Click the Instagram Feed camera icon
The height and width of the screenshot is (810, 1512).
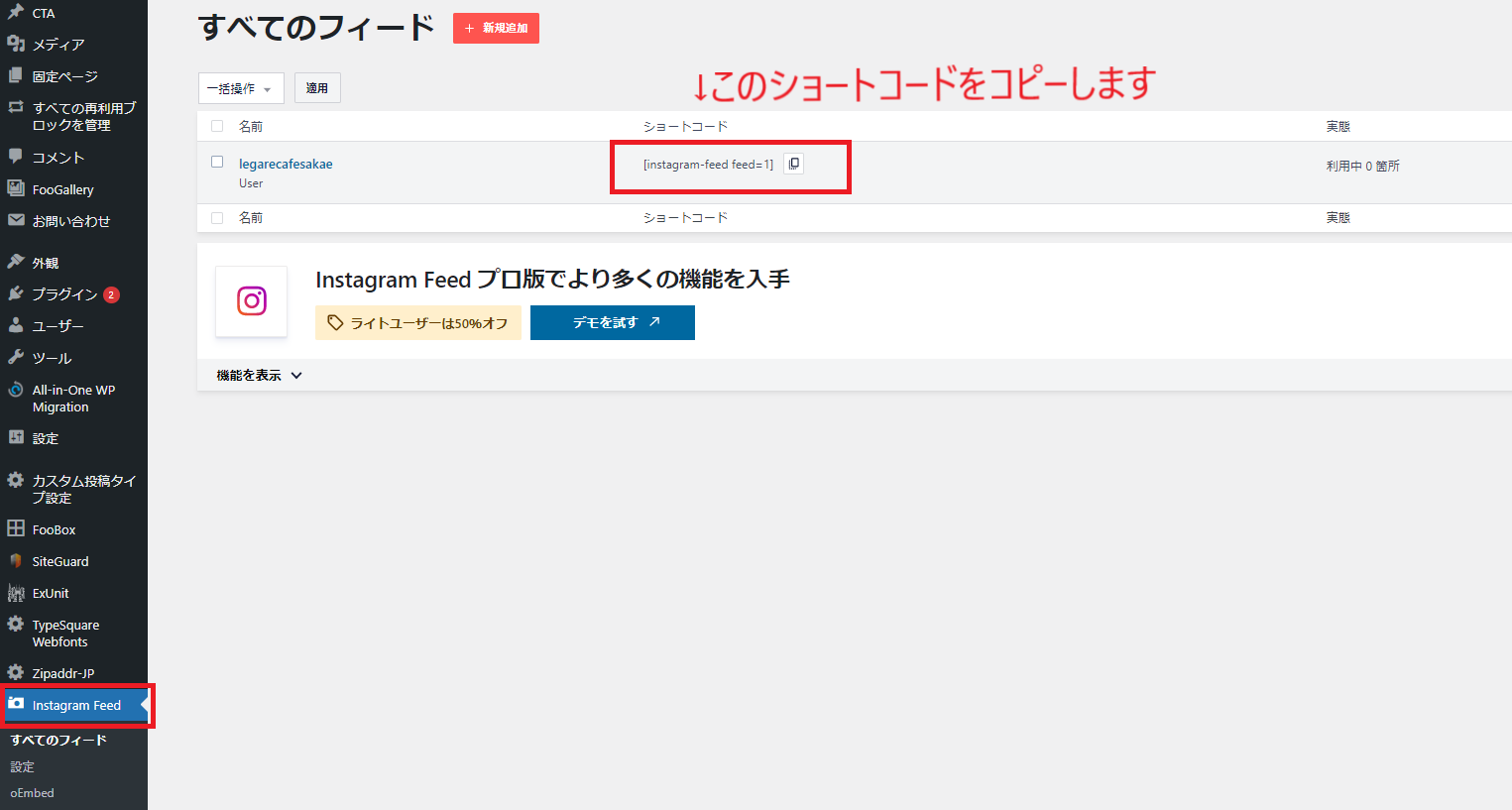[x=16, y=704]
